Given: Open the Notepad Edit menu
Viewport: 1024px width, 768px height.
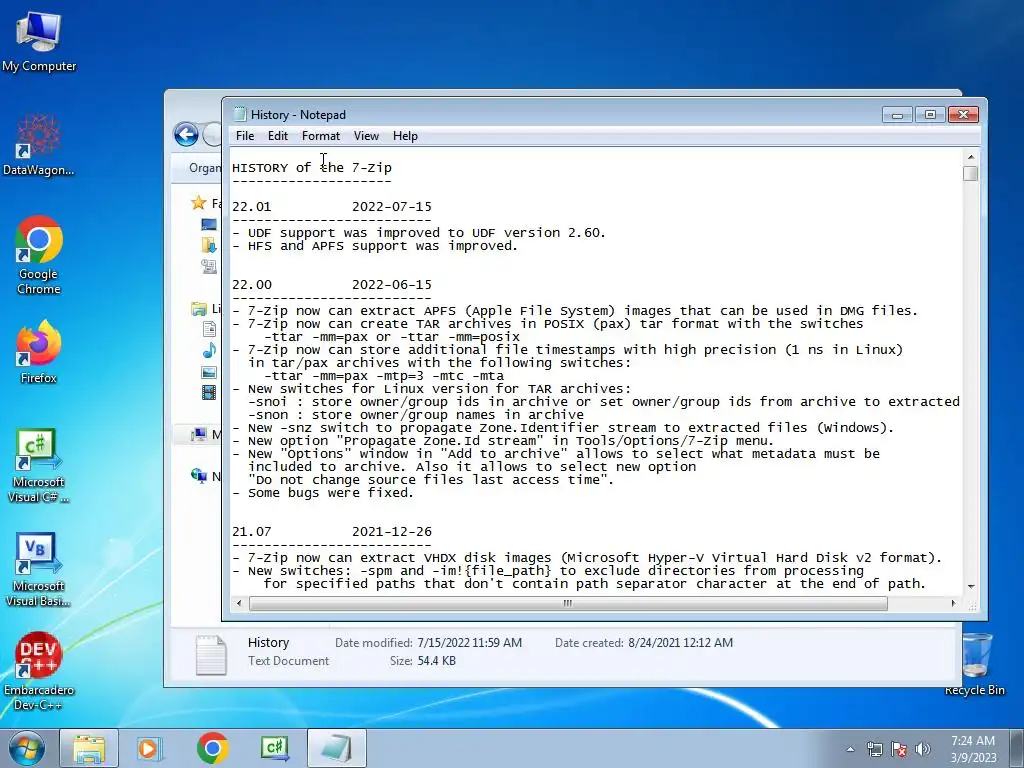Looking at the screenshot, I should (278, 136).
